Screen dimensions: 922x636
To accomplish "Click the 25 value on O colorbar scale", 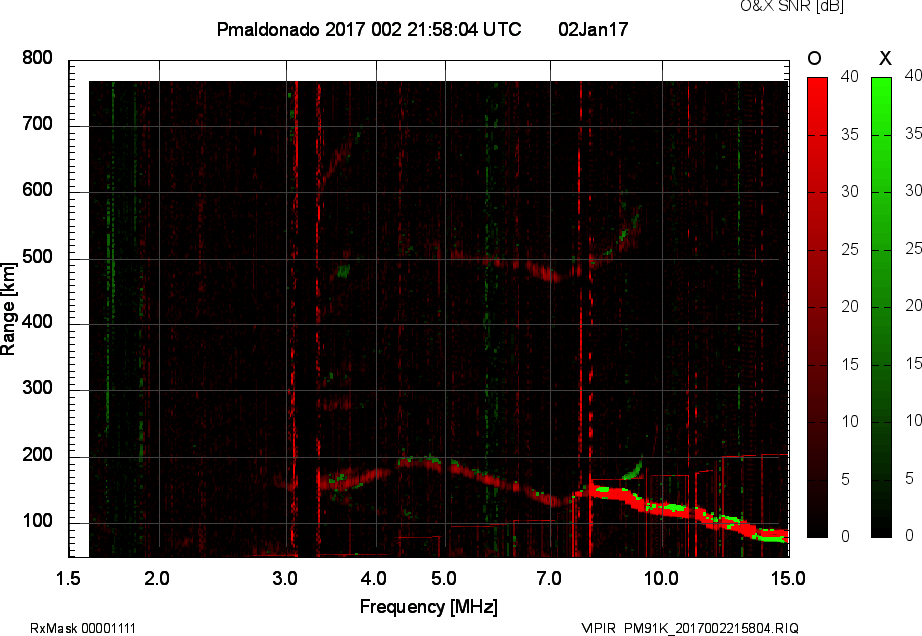I will [x=850, y=249].
